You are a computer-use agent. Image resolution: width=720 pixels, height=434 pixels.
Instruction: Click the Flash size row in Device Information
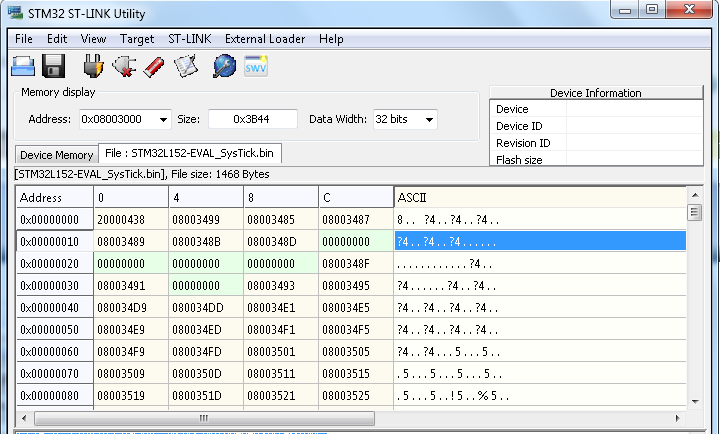596,159
